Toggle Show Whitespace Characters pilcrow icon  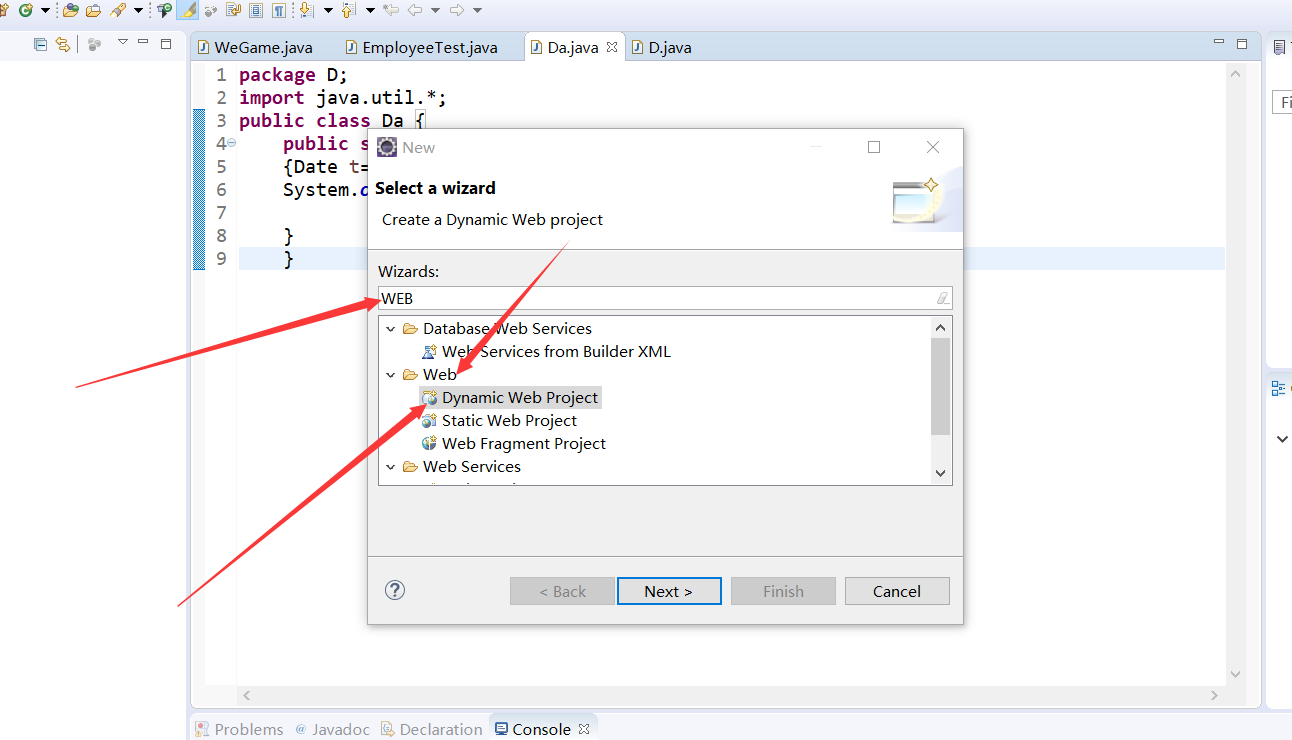(279, 10)
